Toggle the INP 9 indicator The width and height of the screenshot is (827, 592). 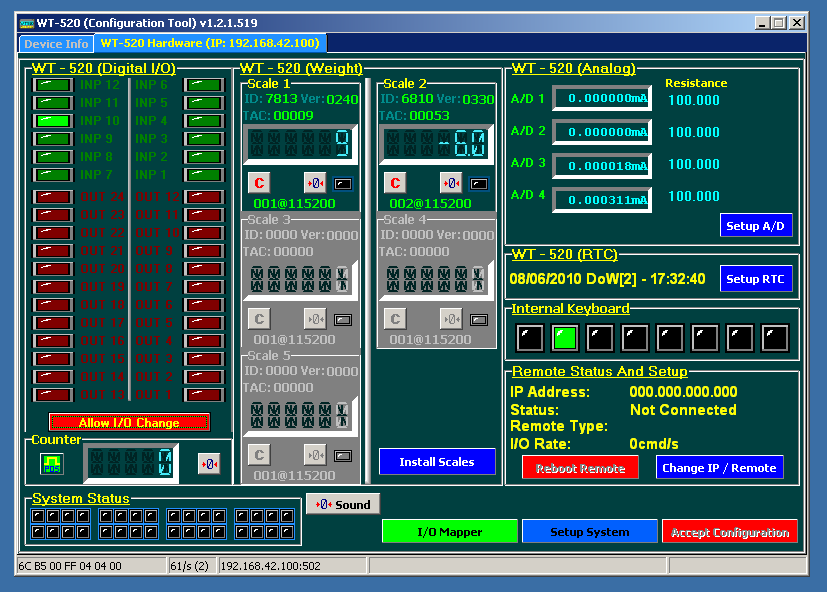pyautogui.click(x=53, y=139)
